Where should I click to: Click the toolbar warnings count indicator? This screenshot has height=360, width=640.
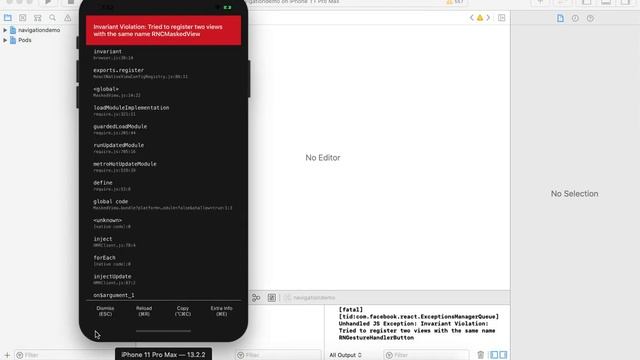coord(455,2)
